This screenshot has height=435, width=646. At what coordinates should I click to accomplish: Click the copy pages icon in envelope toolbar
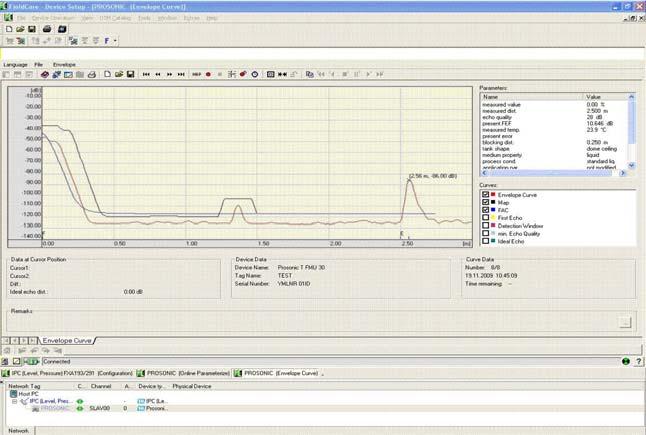310,74
